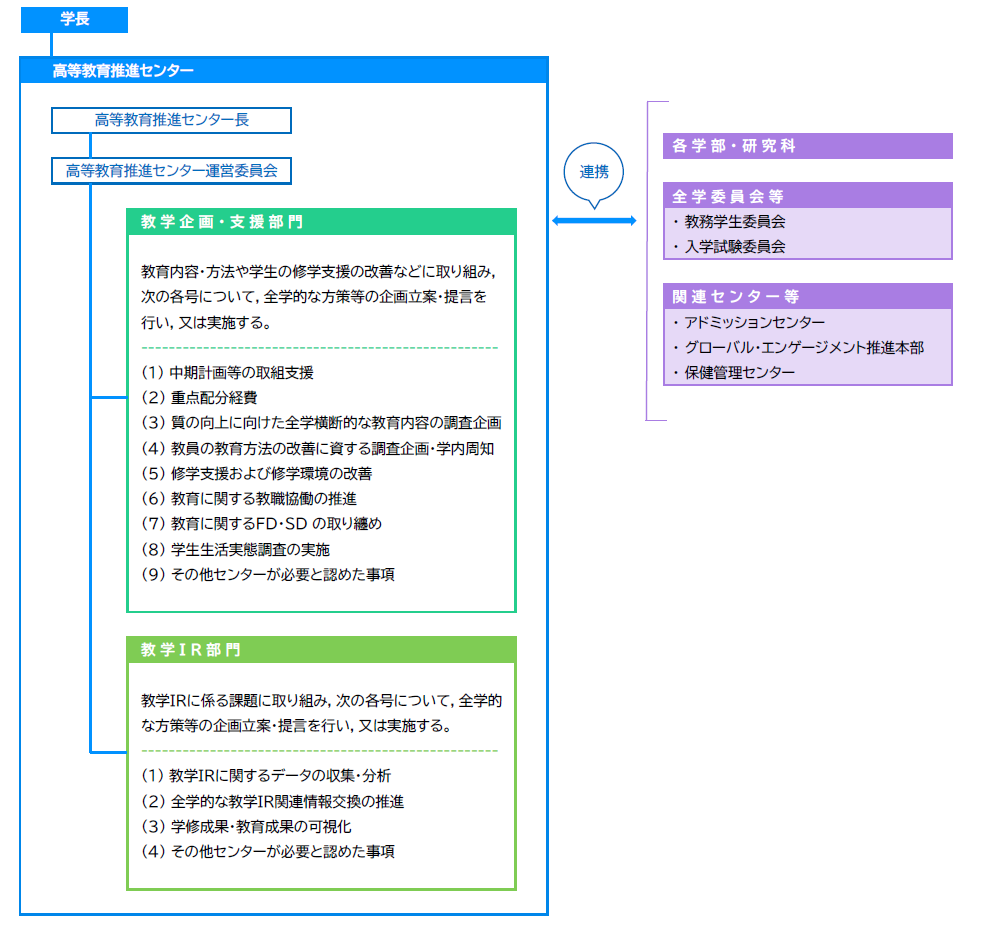This screenshot has height=939, width=987.
Task: Click item (1) 中期計画等の取組支援
Action: coord(228,373)
